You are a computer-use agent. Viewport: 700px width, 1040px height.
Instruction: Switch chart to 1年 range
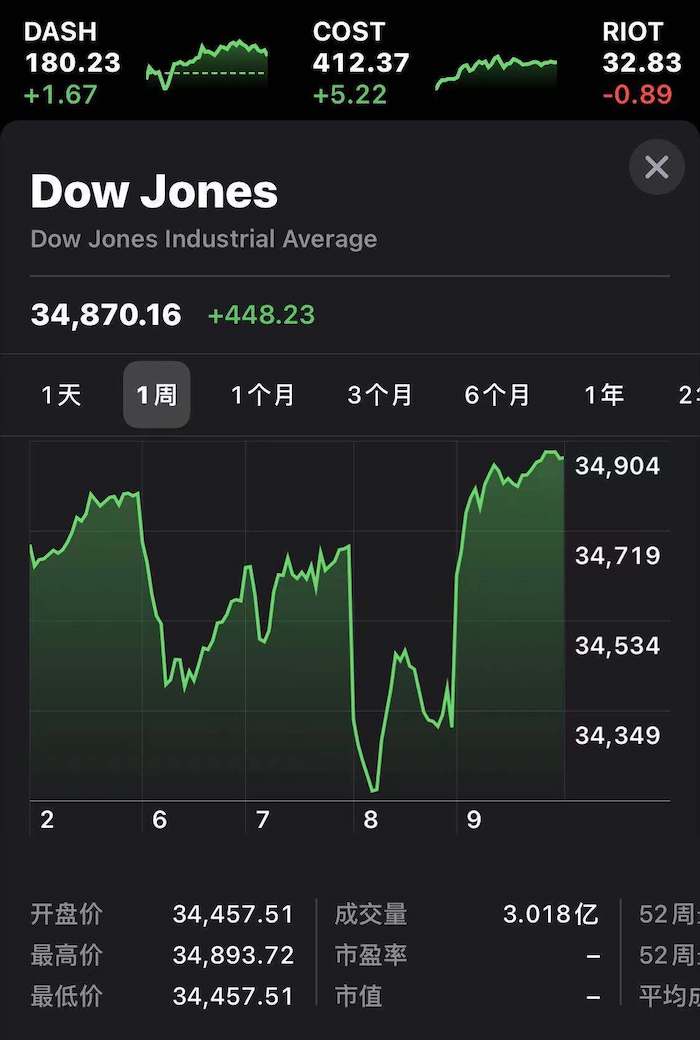click(x=604, y=395)
